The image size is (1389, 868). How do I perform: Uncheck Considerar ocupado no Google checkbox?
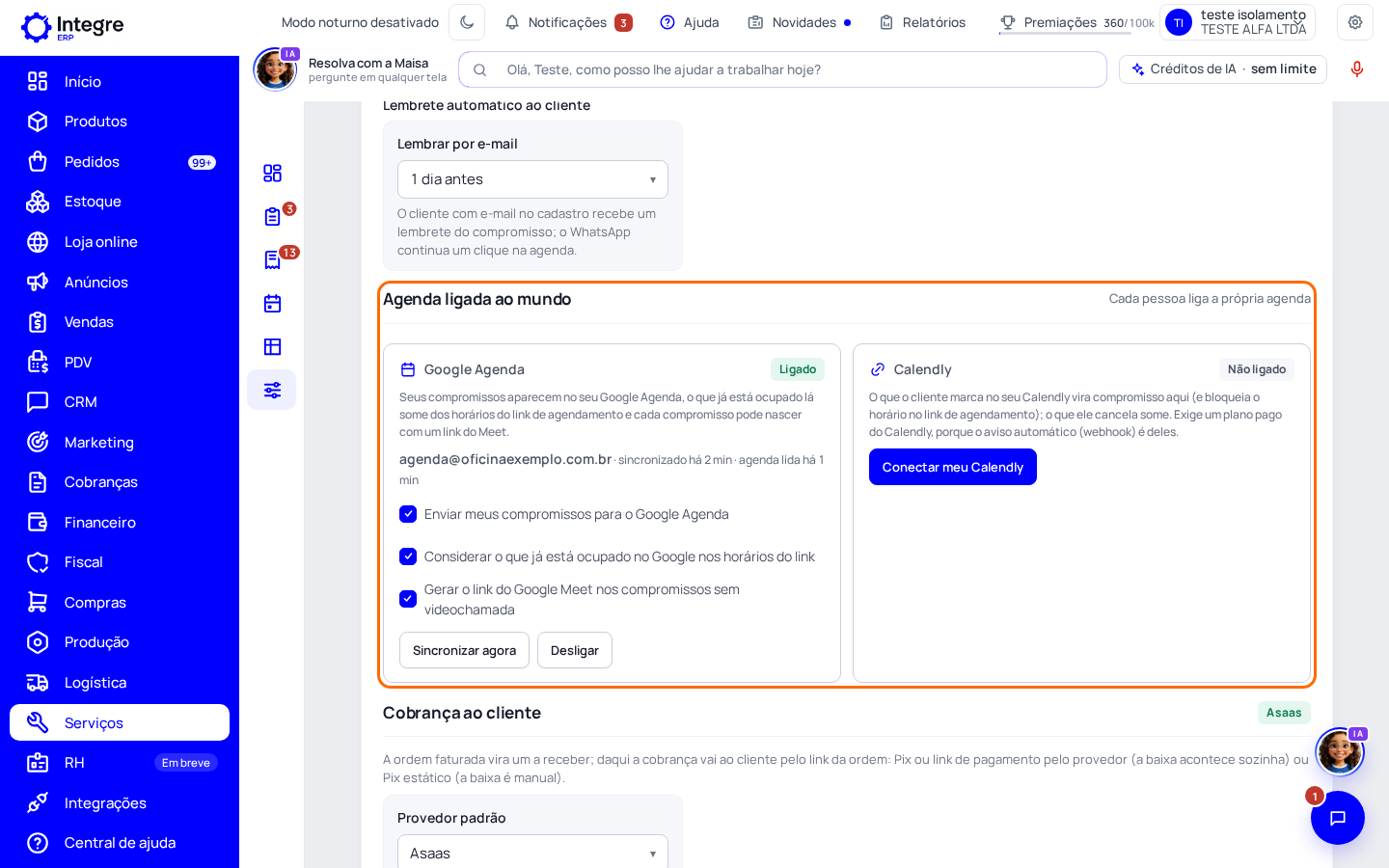(408, 556)
